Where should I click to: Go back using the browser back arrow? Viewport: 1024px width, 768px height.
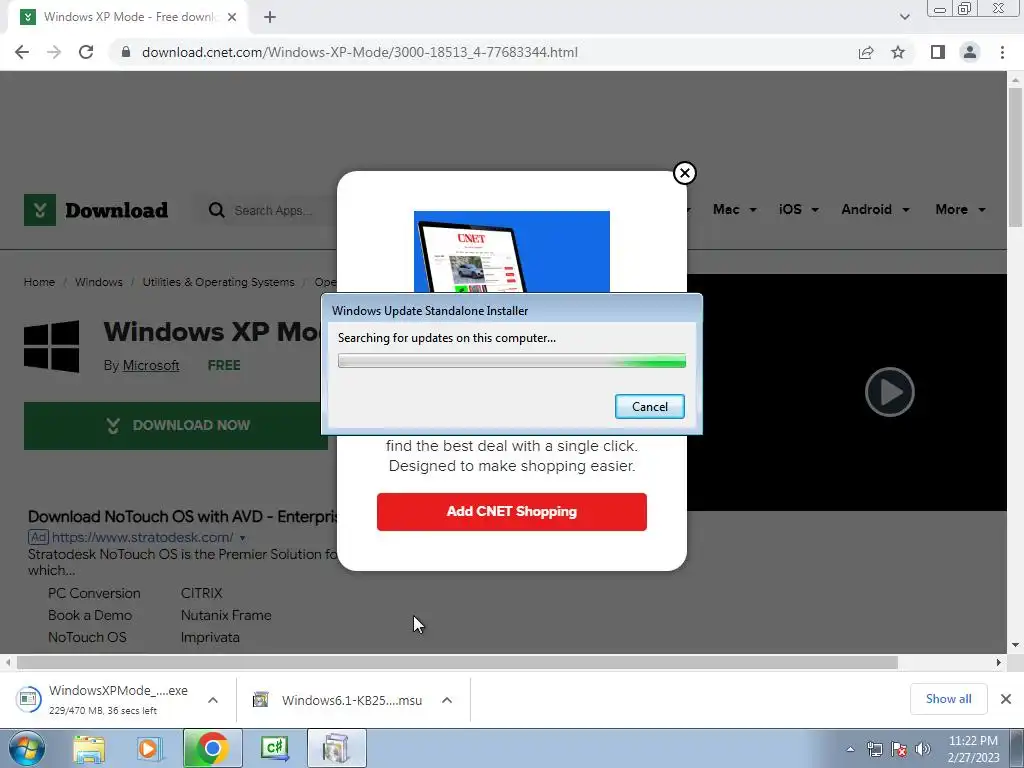click(22, 52)
